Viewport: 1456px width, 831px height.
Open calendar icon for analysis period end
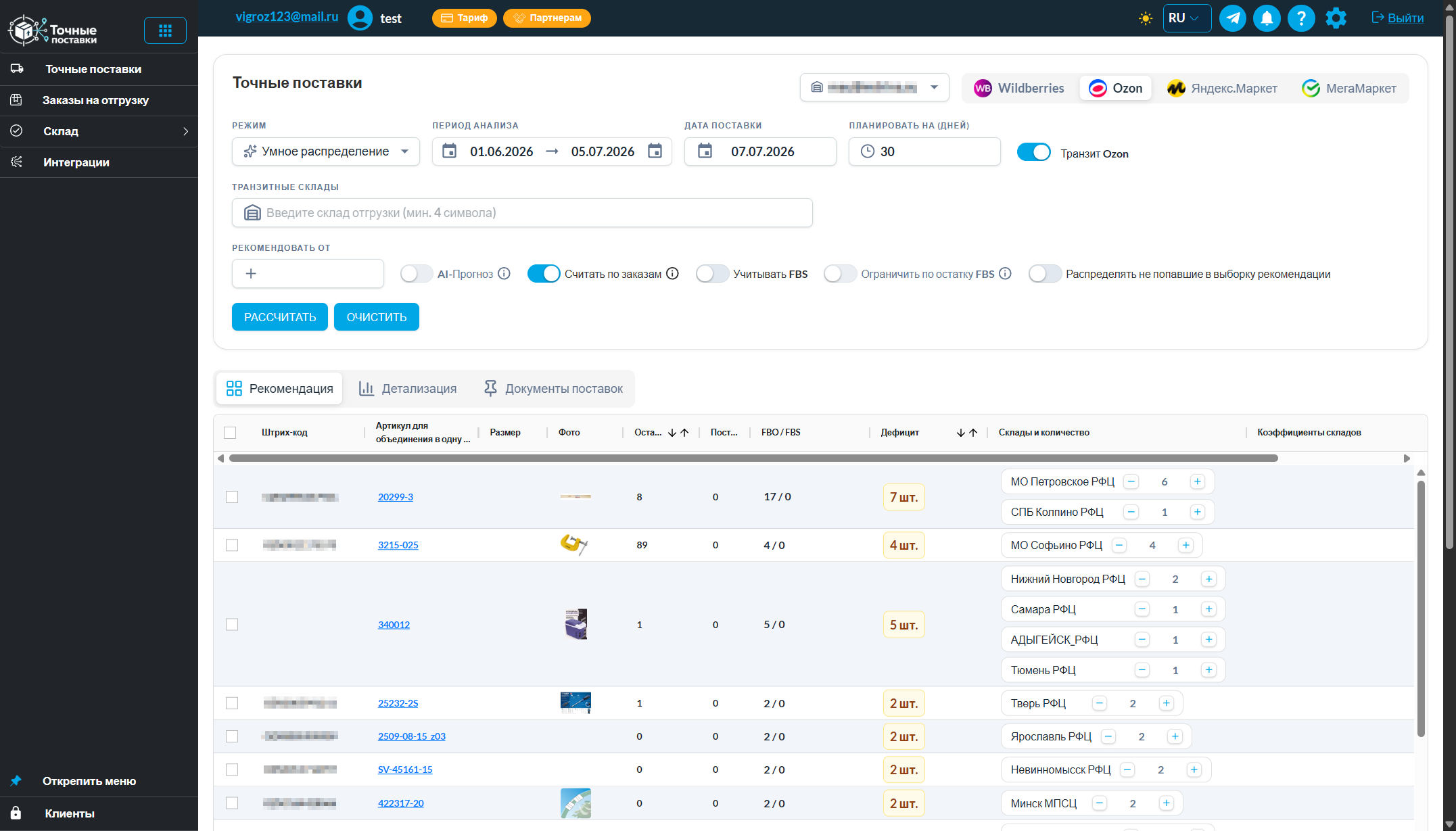[655, 151]
